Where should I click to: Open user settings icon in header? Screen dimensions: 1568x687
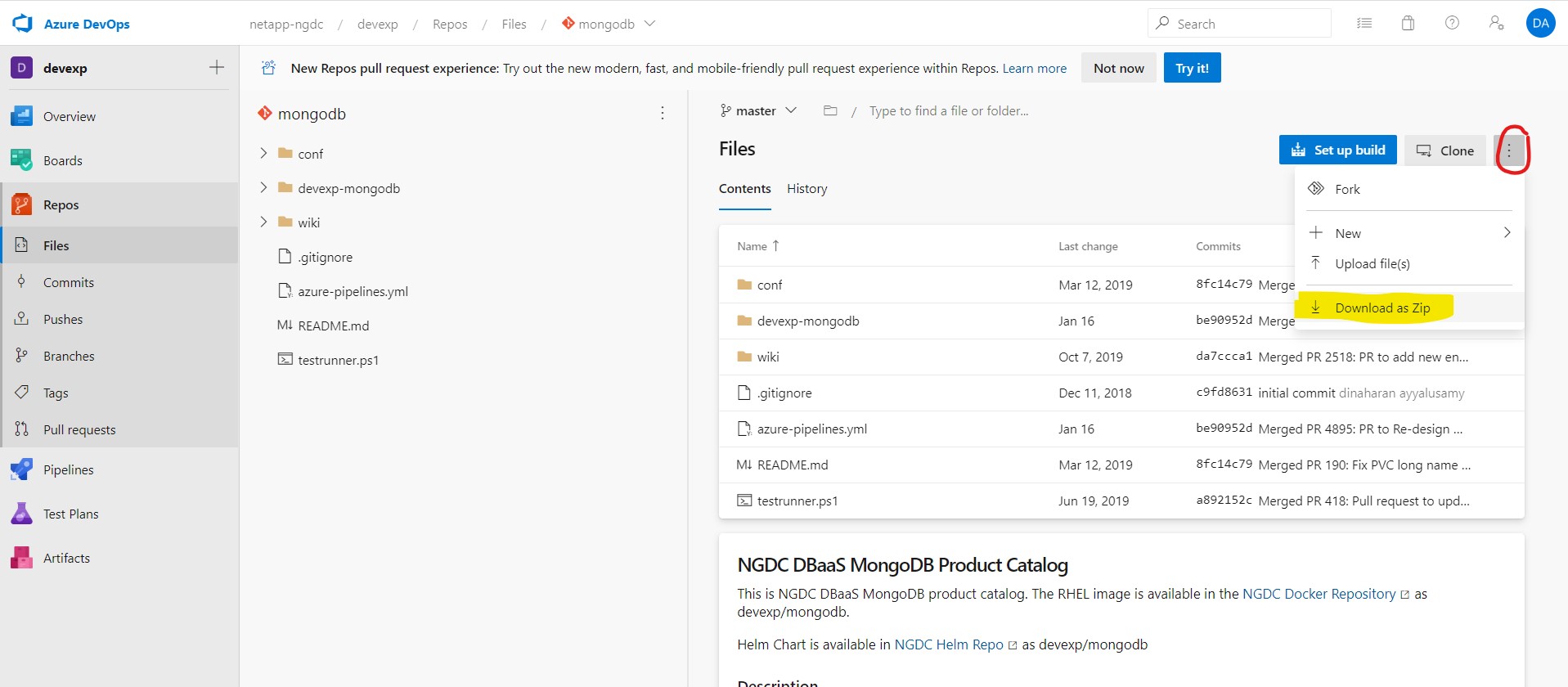pos(1496,23)
